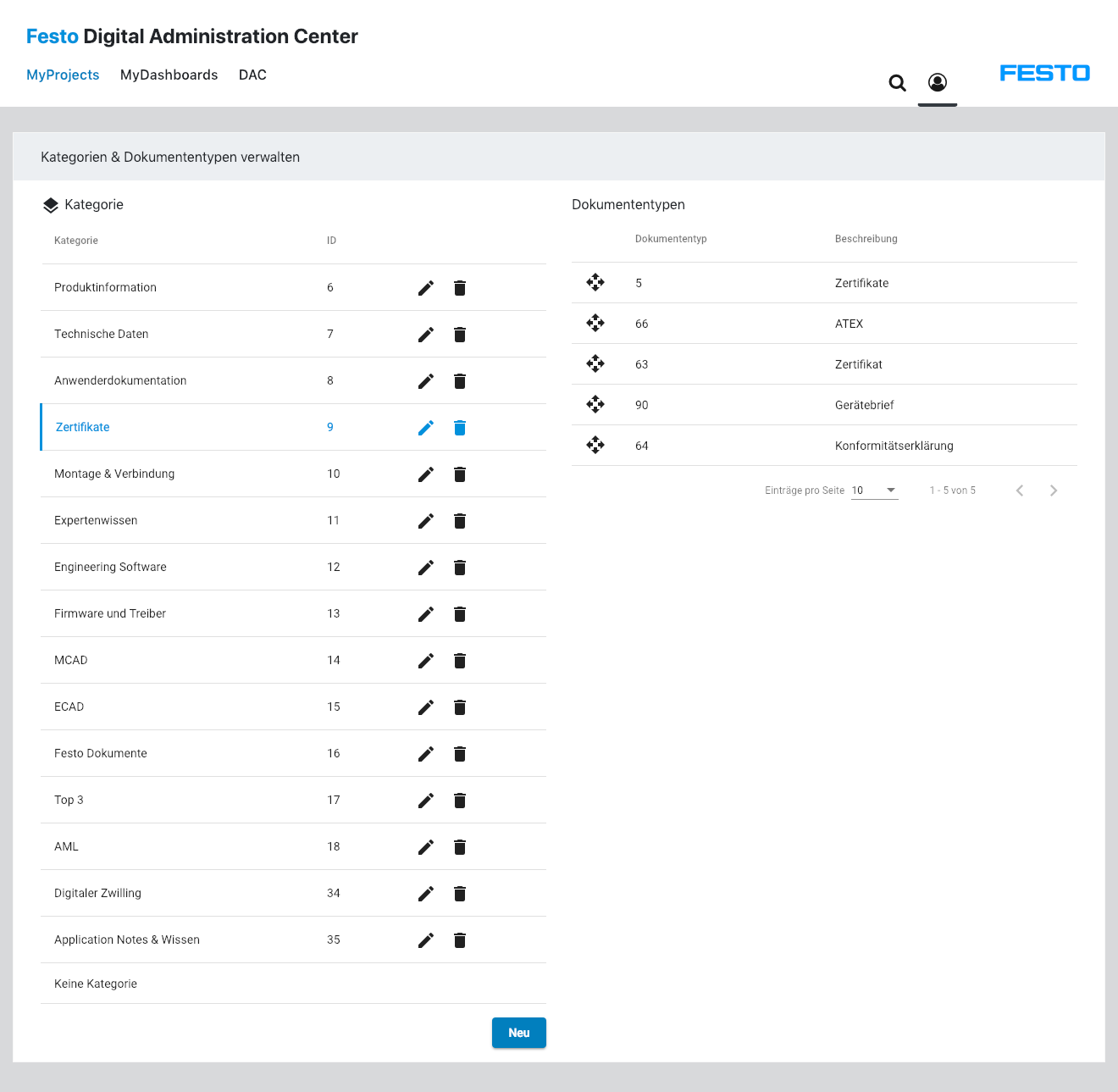Grab the move handle for Gerätebrief
The width and height of the screenshot is (1118, 1092).
(595, 404)
